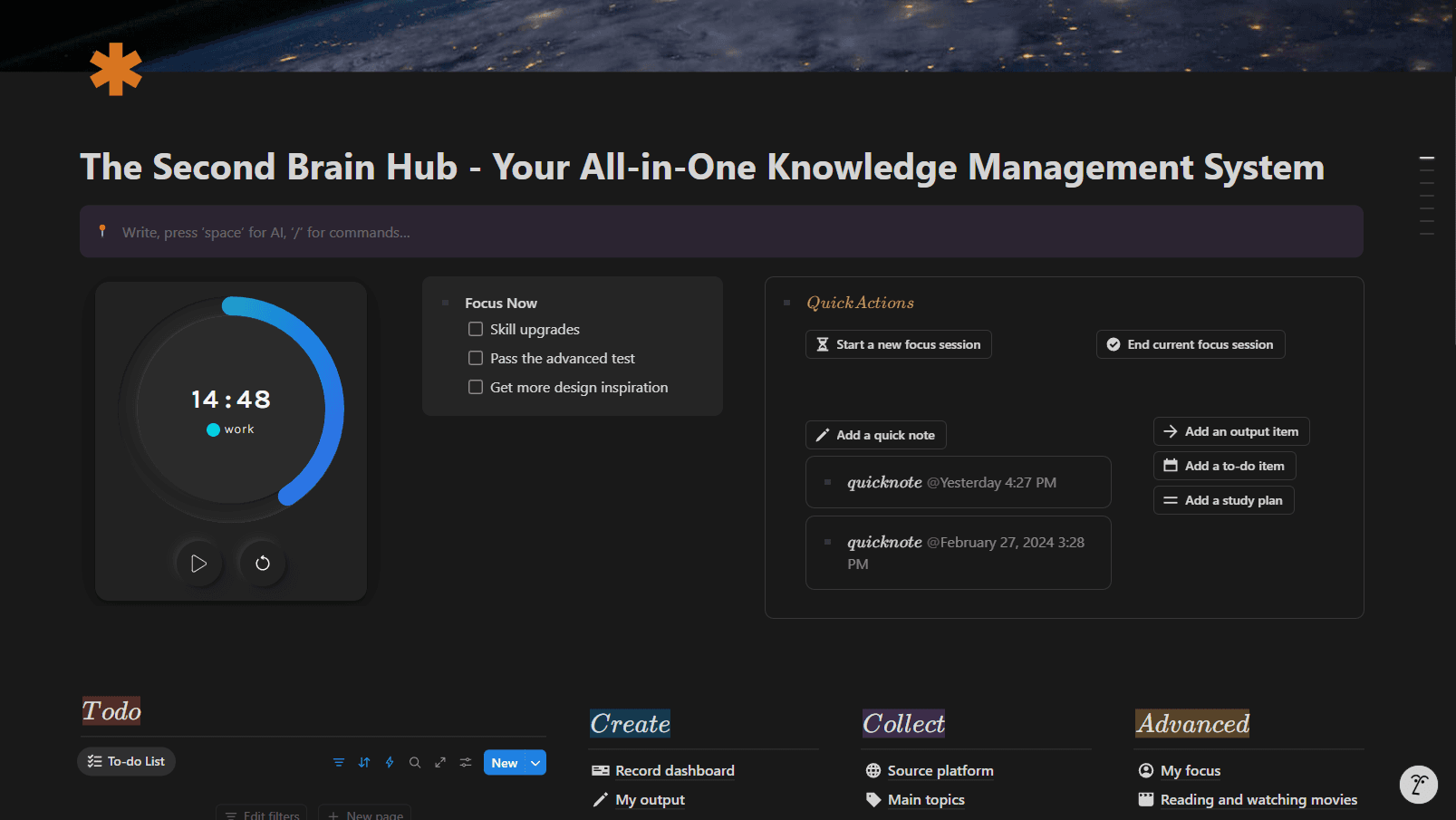This screenshot has width=1456, height=820.
Task: Click the Focus Now heading text
Action: [501, 304]
